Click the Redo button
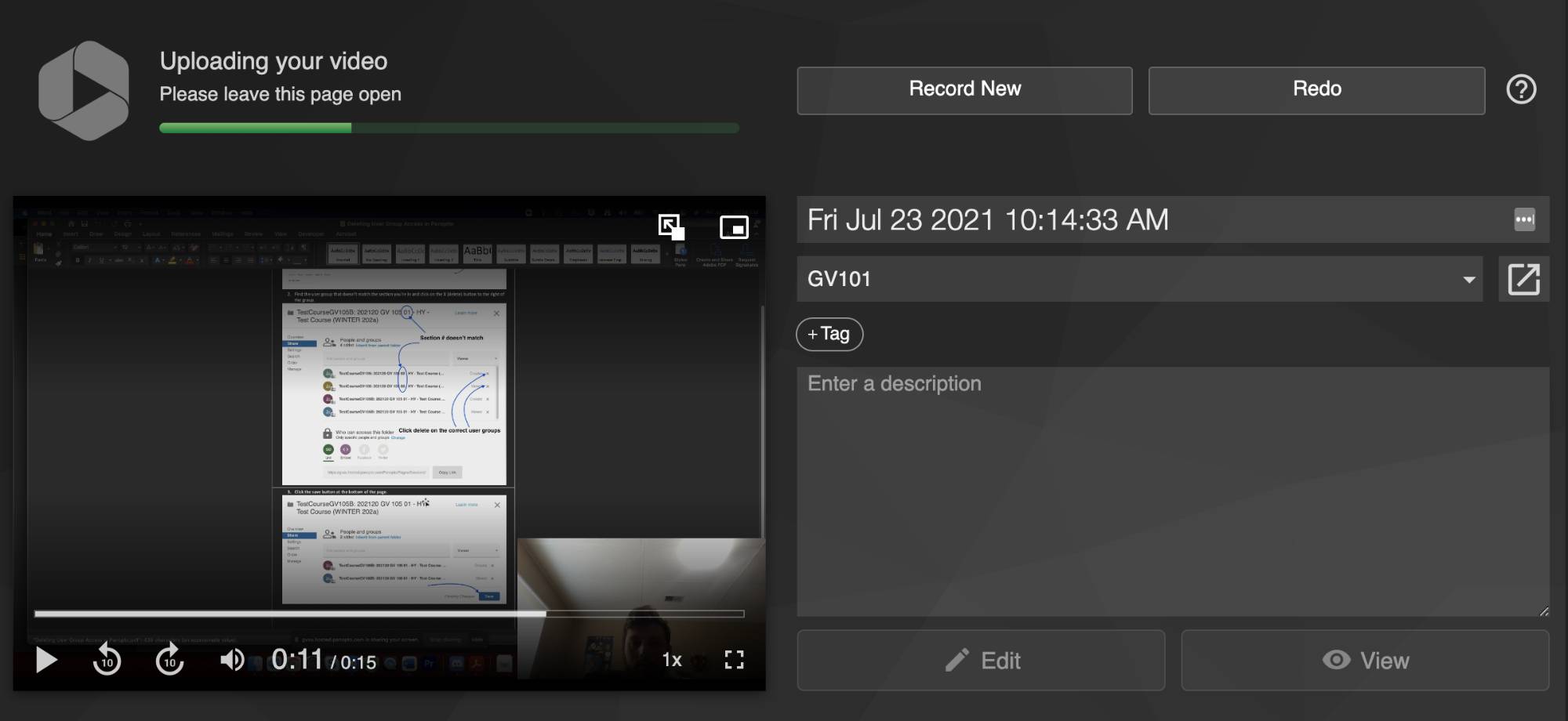The height and width of the screenshot is (721, 1568). [1316, 90]
